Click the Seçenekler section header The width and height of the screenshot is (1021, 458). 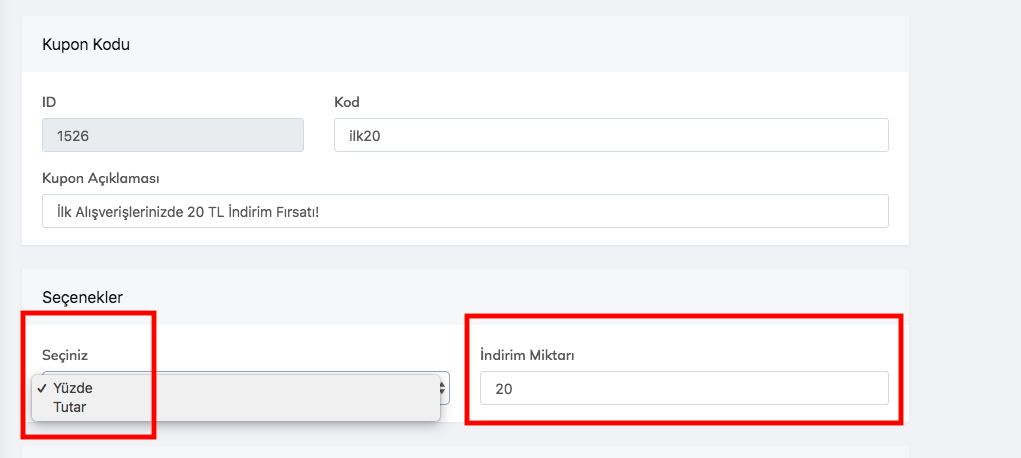82,297
